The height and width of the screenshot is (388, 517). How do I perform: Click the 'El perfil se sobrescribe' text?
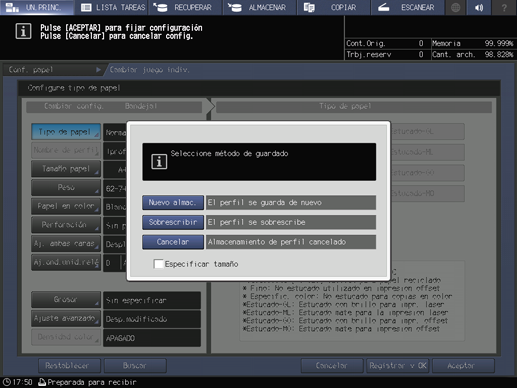click(x=256, y=222)
